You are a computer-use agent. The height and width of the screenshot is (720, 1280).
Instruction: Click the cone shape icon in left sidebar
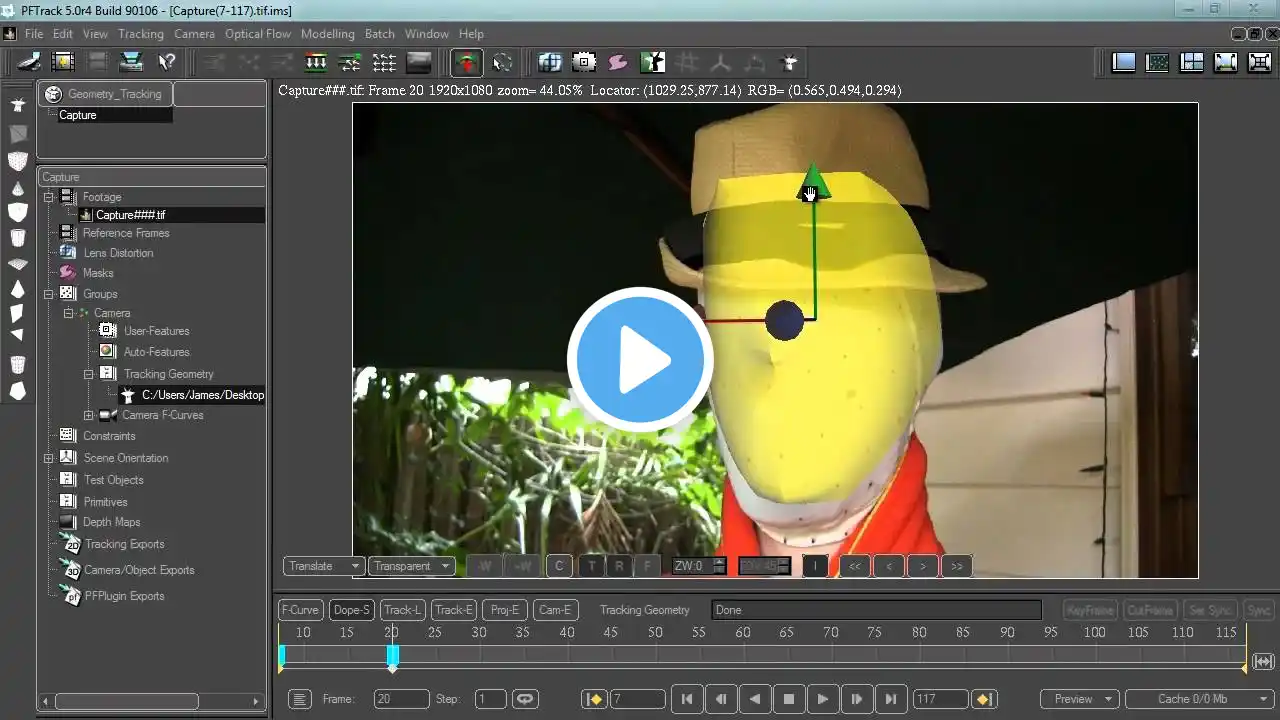pos(17,188)
